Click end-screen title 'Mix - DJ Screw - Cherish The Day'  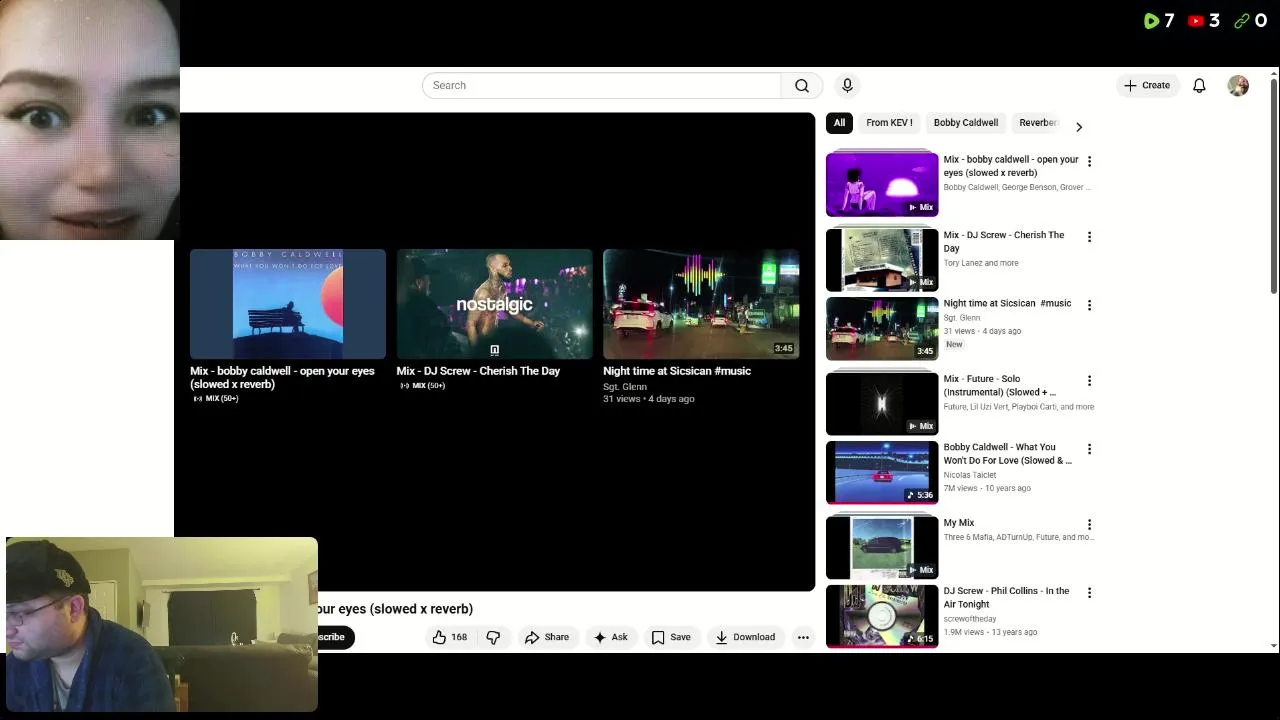[x=478, y=371]
